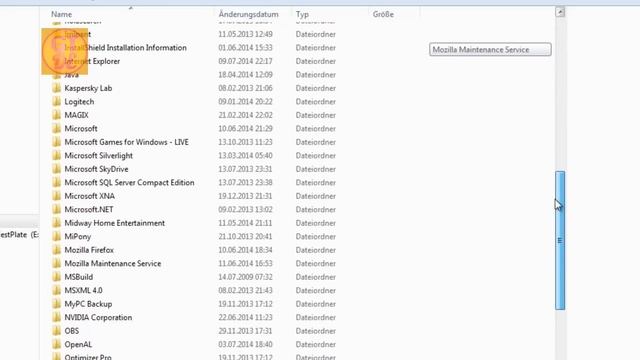The width and height of the screenshot is (640, 360).
Task: Click the Mozilla Firefox folder name
Action: tap(89, 250)
